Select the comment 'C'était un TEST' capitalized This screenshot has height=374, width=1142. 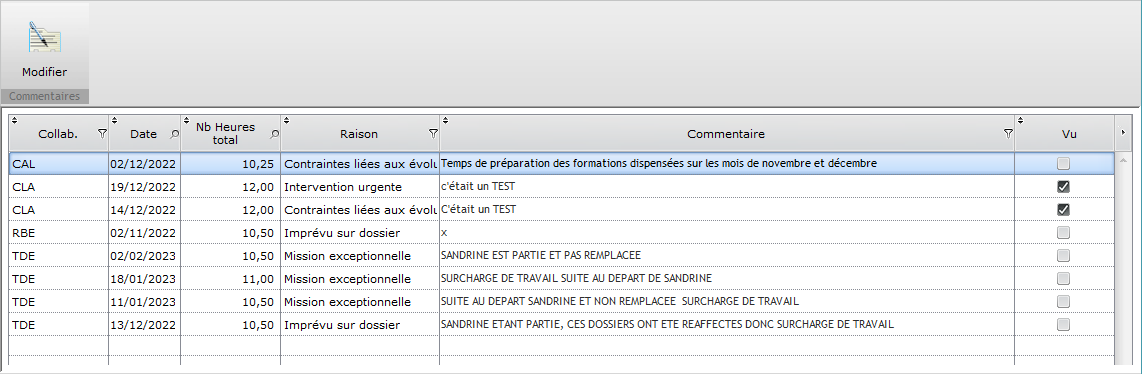click(x=728, y=210)
